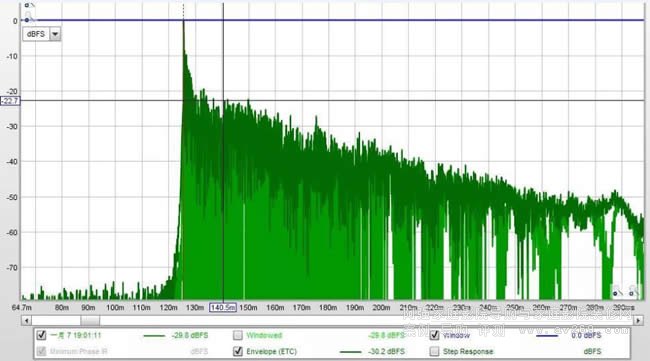Click the 140.5m cursor time label

click(x=223, y=308)
